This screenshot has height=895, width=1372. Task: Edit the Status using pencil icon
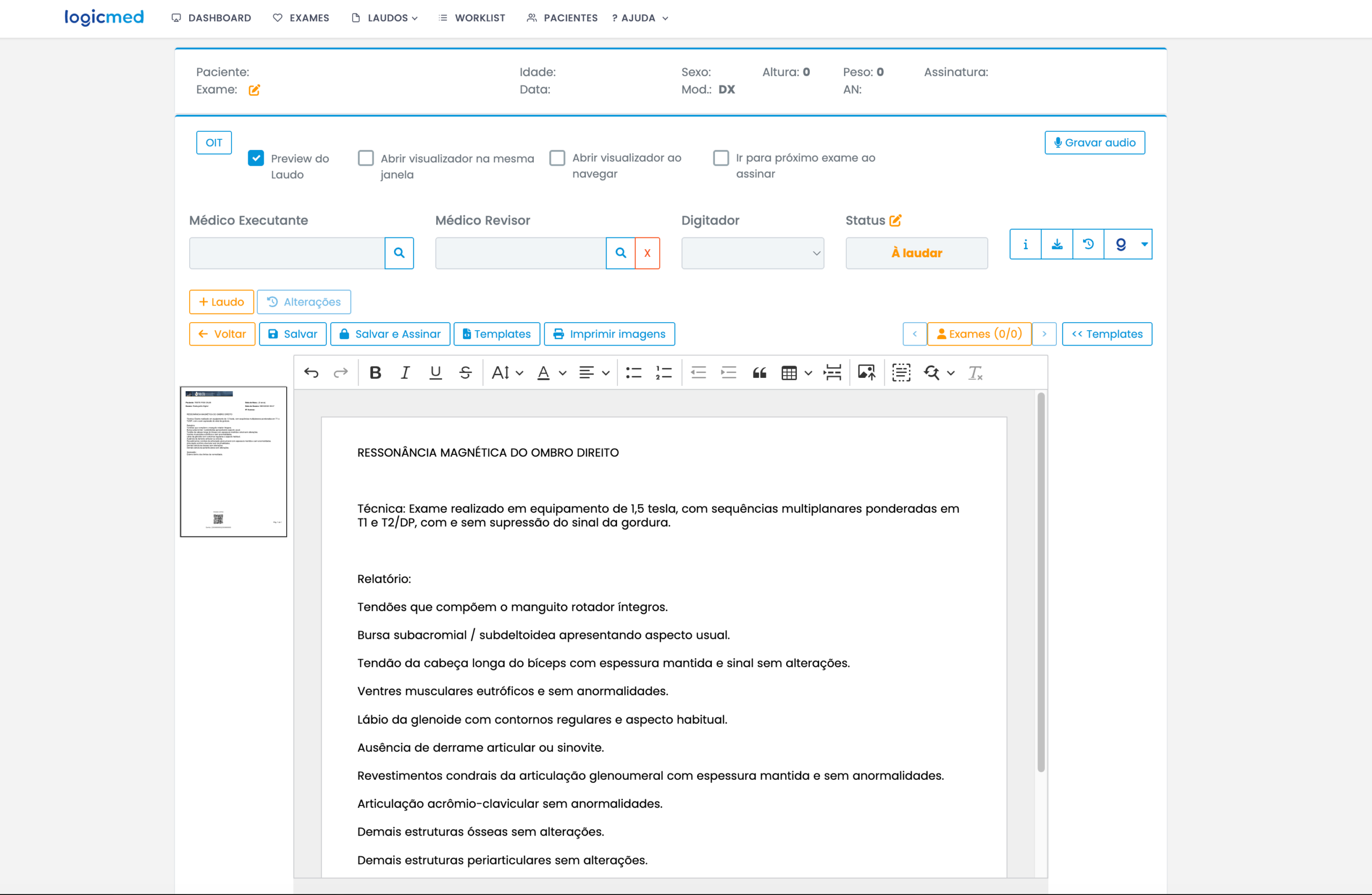895,220
